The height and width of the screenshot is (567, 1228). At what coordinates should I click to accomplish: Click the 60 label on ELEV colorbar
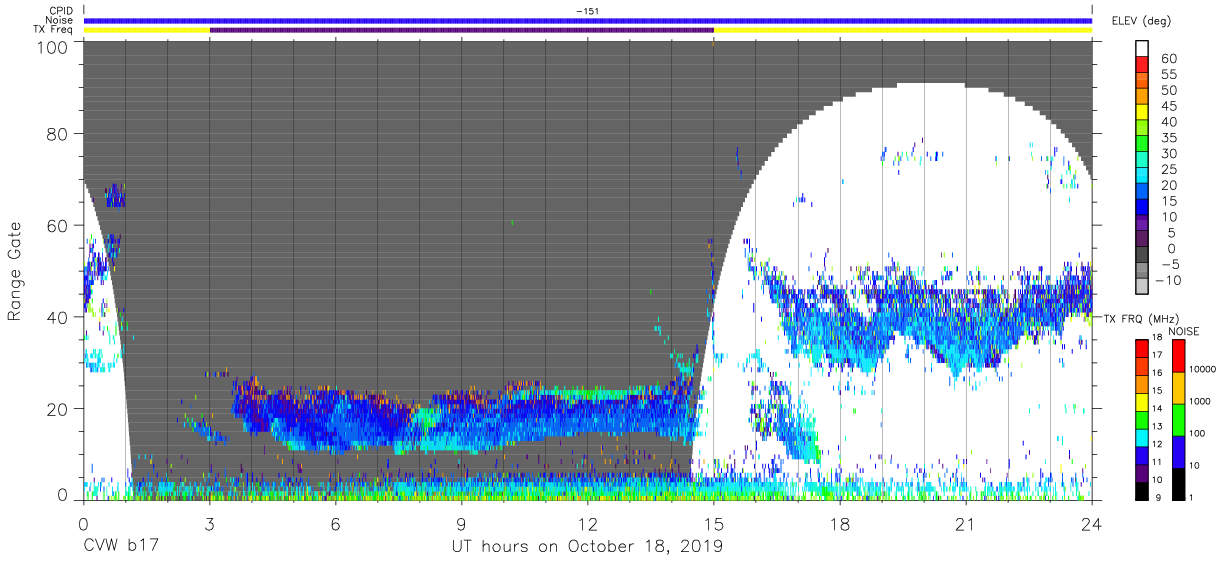(x=1168, y=59)
